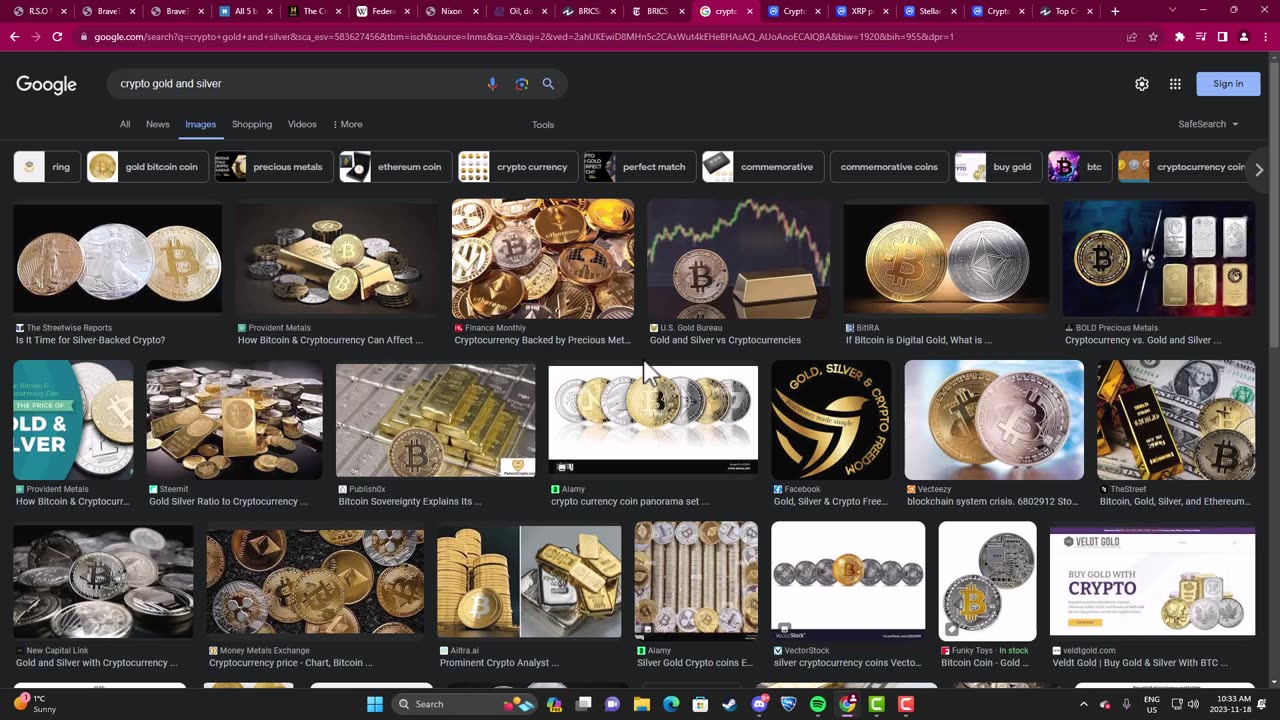Open Google quick settings gear

click(1142, 84)
